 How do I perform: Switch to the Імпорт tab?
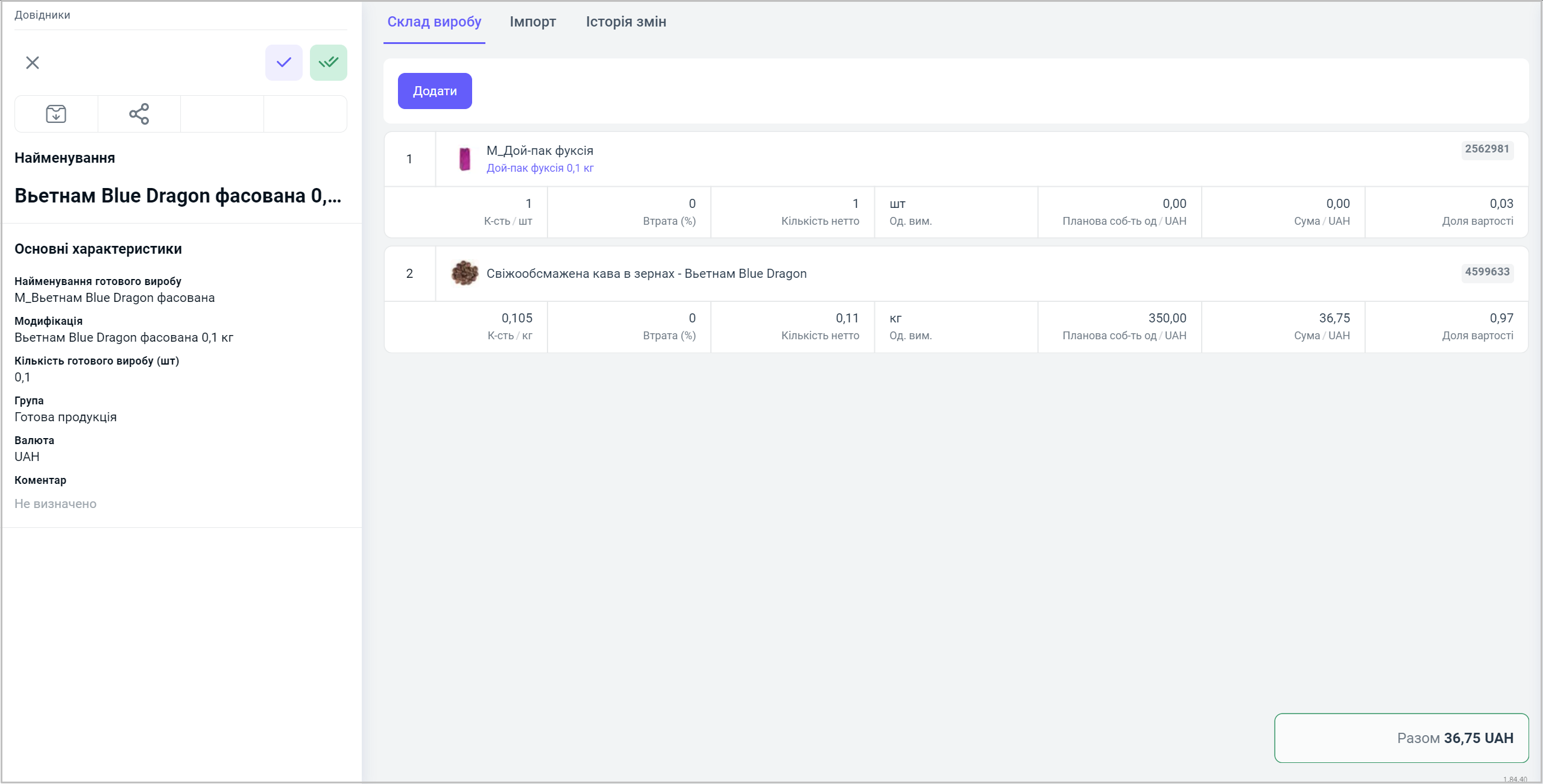[x=532, y=22]
